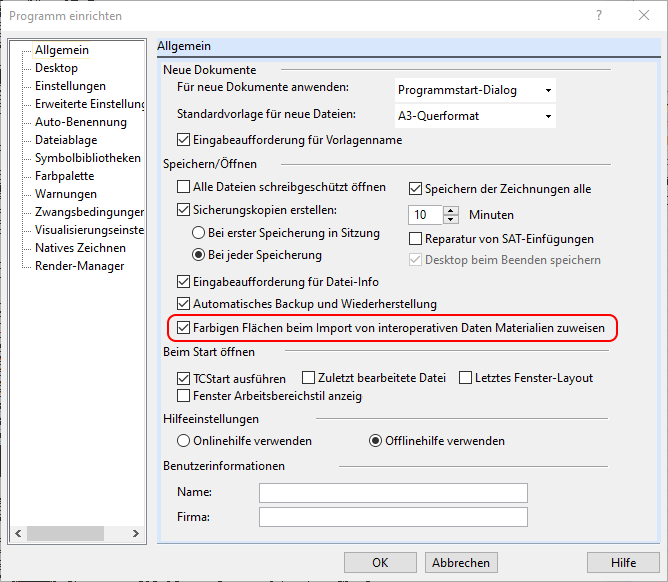Toggle 'Speichern der Zeichnungen alle' checkbox
Image resolution: width=668 pixels, height=582 pixels.
click(415, 189)
